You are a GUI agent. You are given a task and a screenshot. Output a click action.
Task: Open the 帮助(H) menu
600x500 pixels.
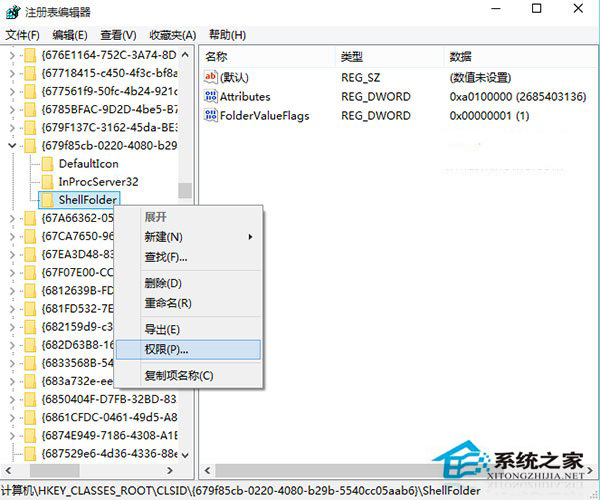coord(227,35)
